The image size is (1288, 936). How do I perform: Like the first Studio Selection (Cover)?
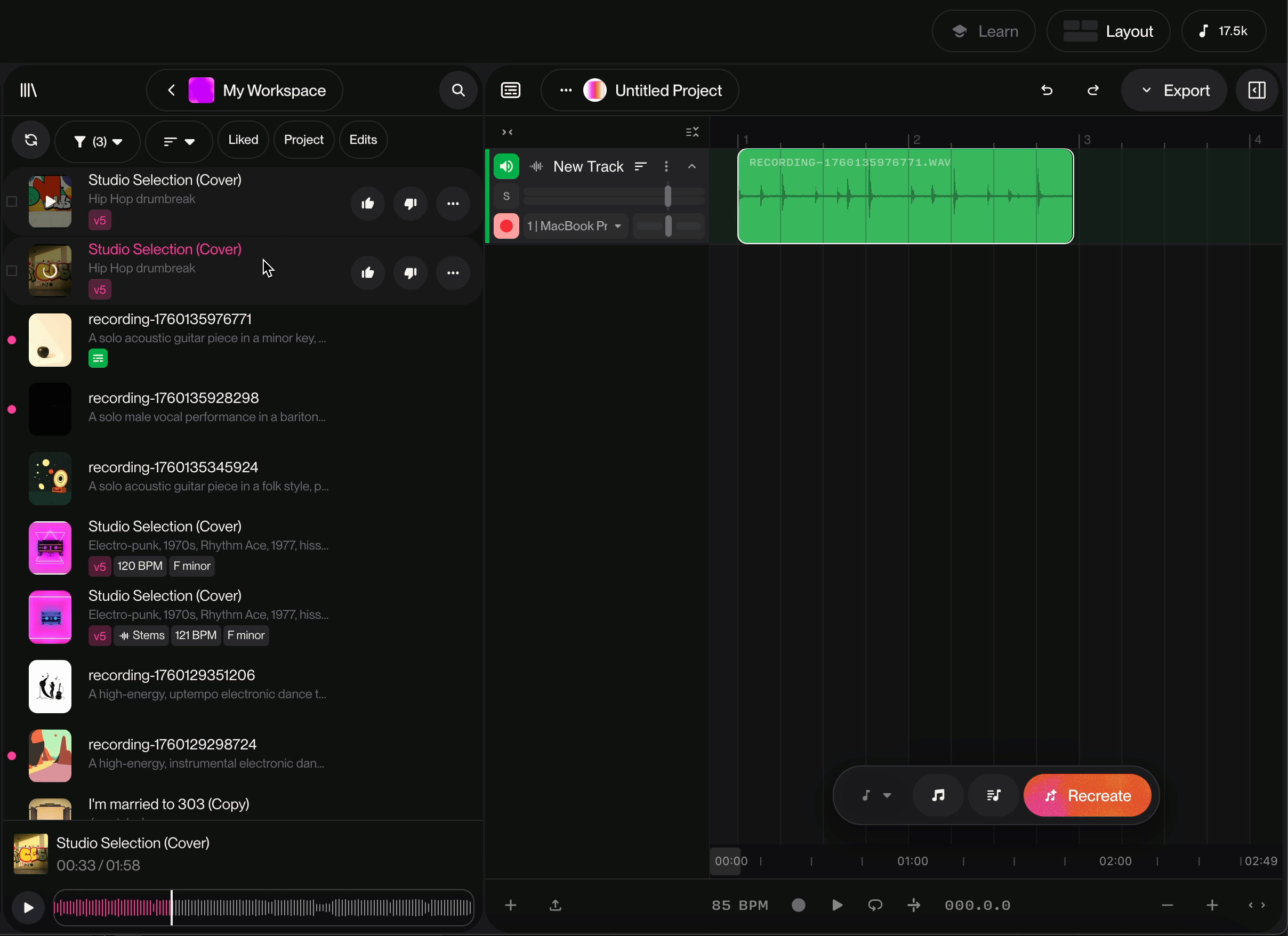[x=367, y=203]
